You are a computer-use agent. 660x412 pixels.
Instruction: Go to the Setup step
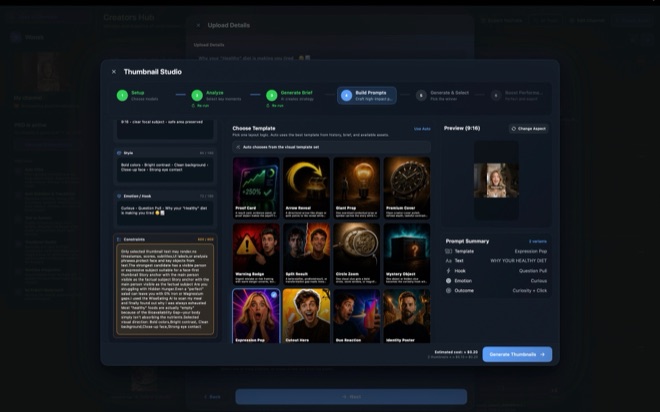138,96
